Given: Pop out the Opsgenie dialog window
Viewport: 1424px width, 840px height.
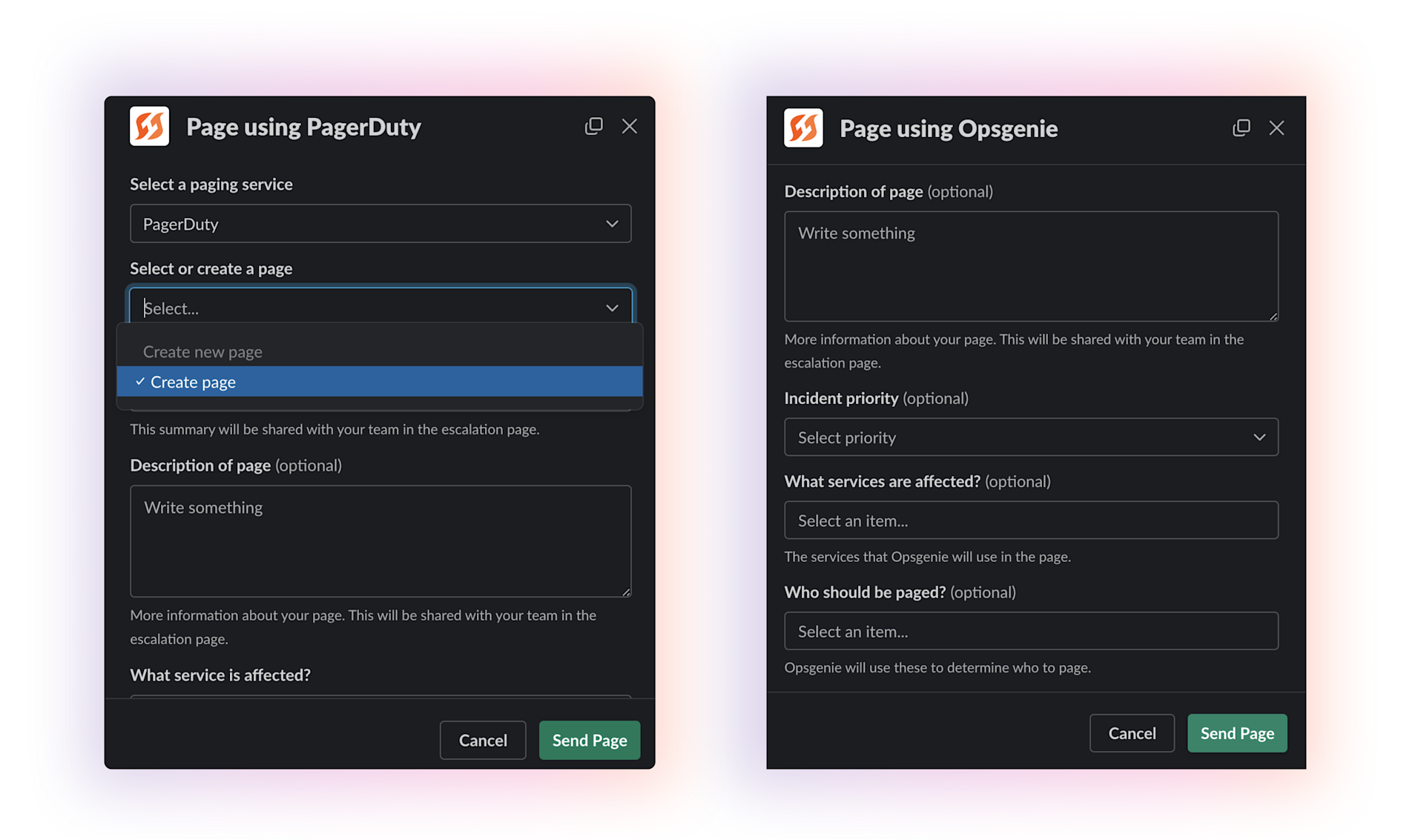Looking at the screenshot, I should pyautogui.click(x=1241, y=128).
